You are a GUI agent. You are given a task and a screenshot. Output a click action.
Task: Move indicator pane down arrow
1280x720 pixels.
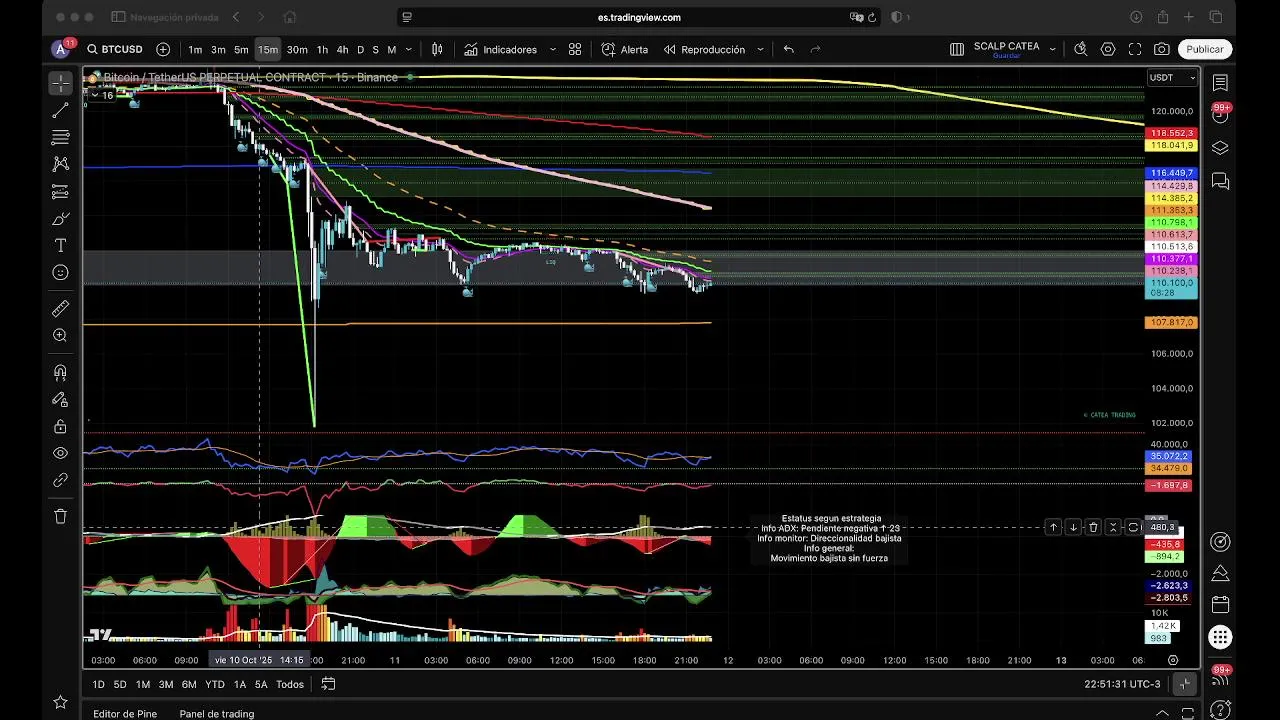[x=1073, y=527]
